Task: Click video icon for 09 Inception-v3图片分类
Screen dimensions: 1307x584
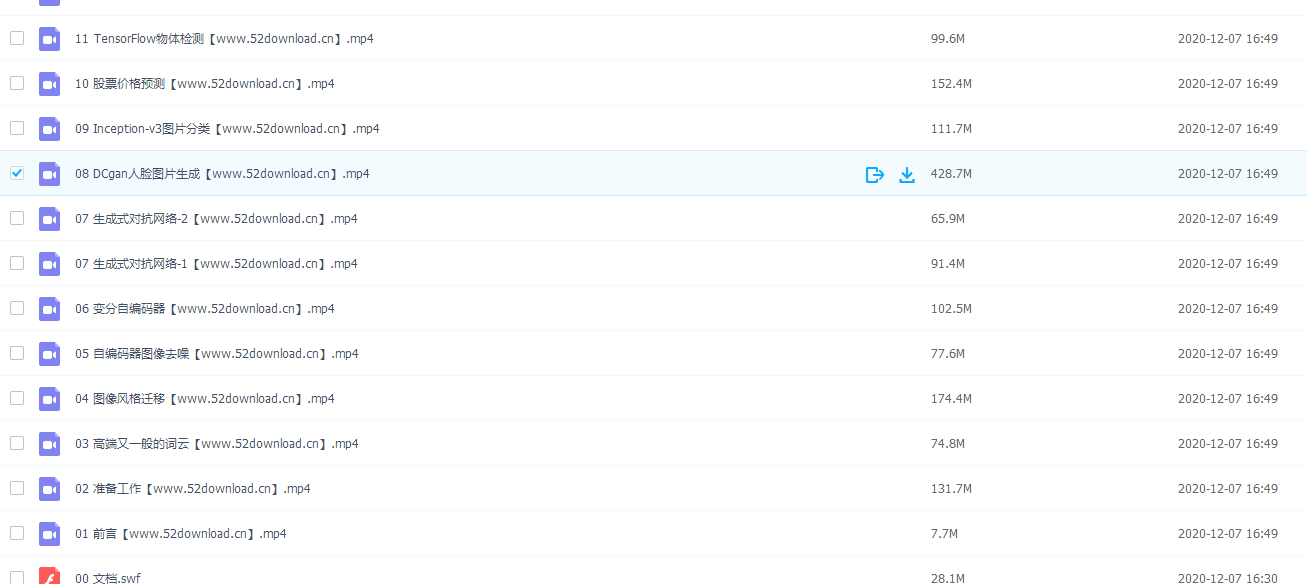Action: click(x=49, y=129)
